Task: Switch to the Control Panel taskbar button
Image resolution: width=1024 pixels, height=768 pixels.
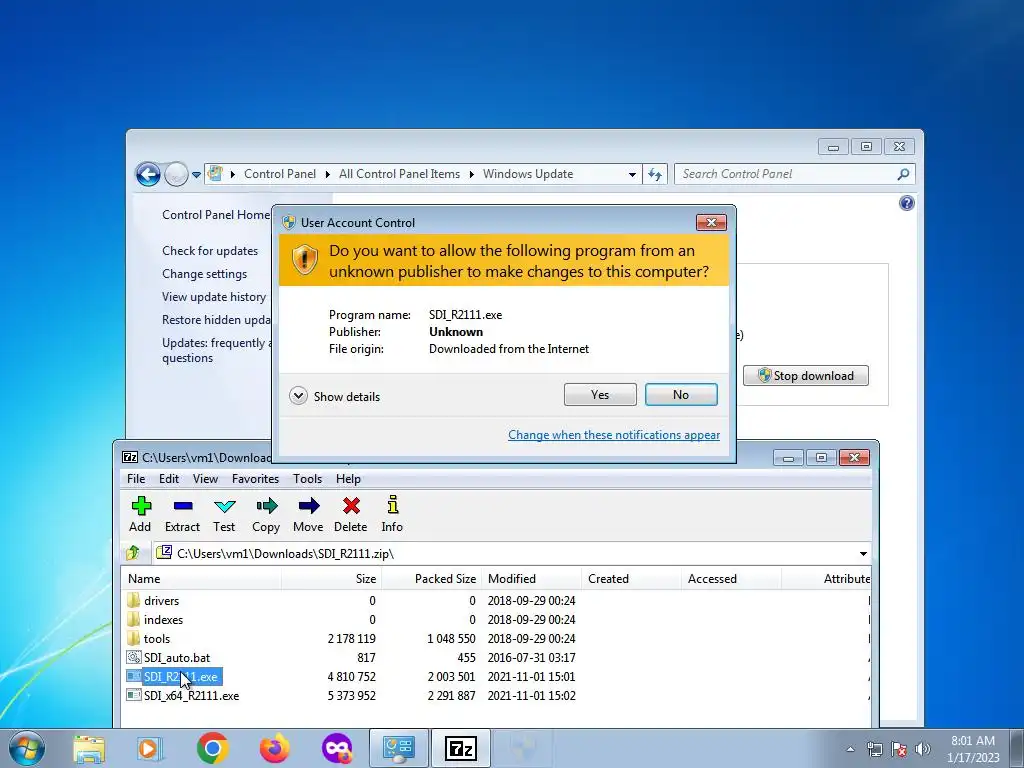Action: pos(399,748)
